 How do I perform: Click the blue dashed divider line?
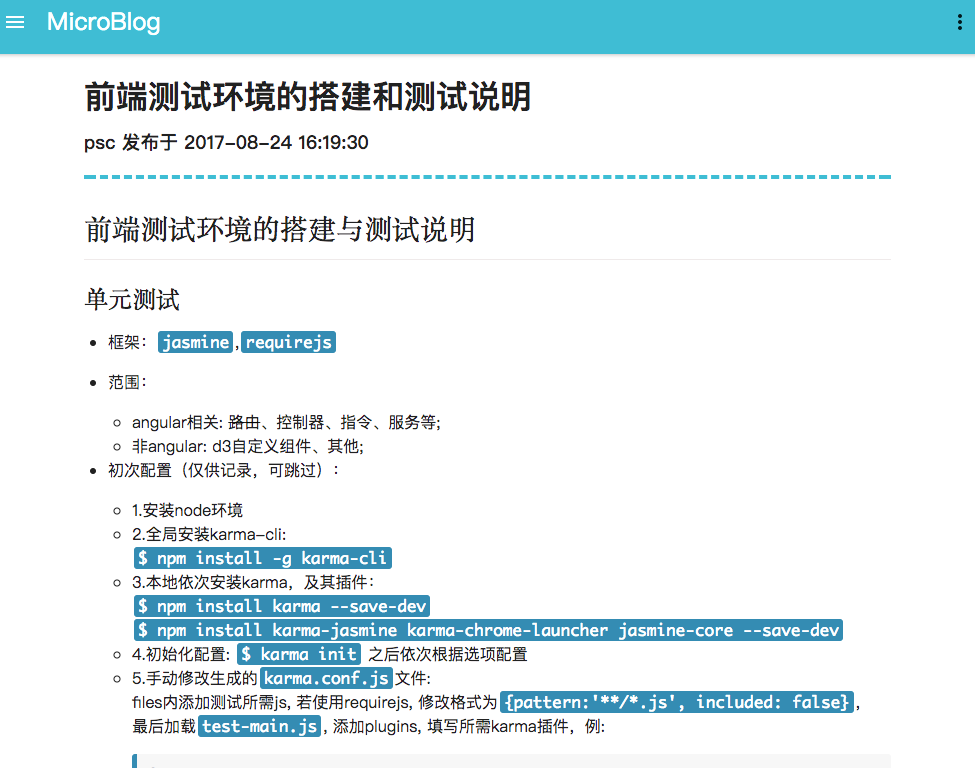coord(487,177)
